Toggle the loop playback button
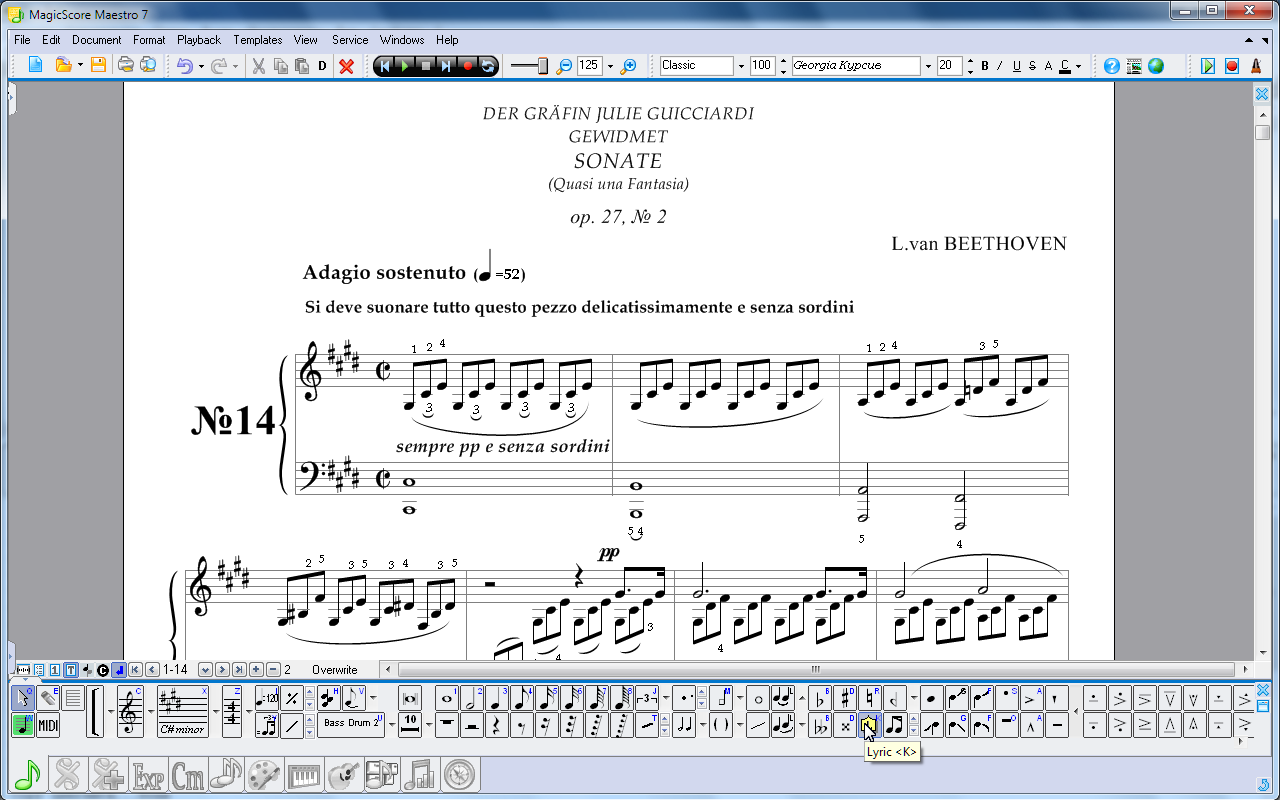 coord(487,66)
